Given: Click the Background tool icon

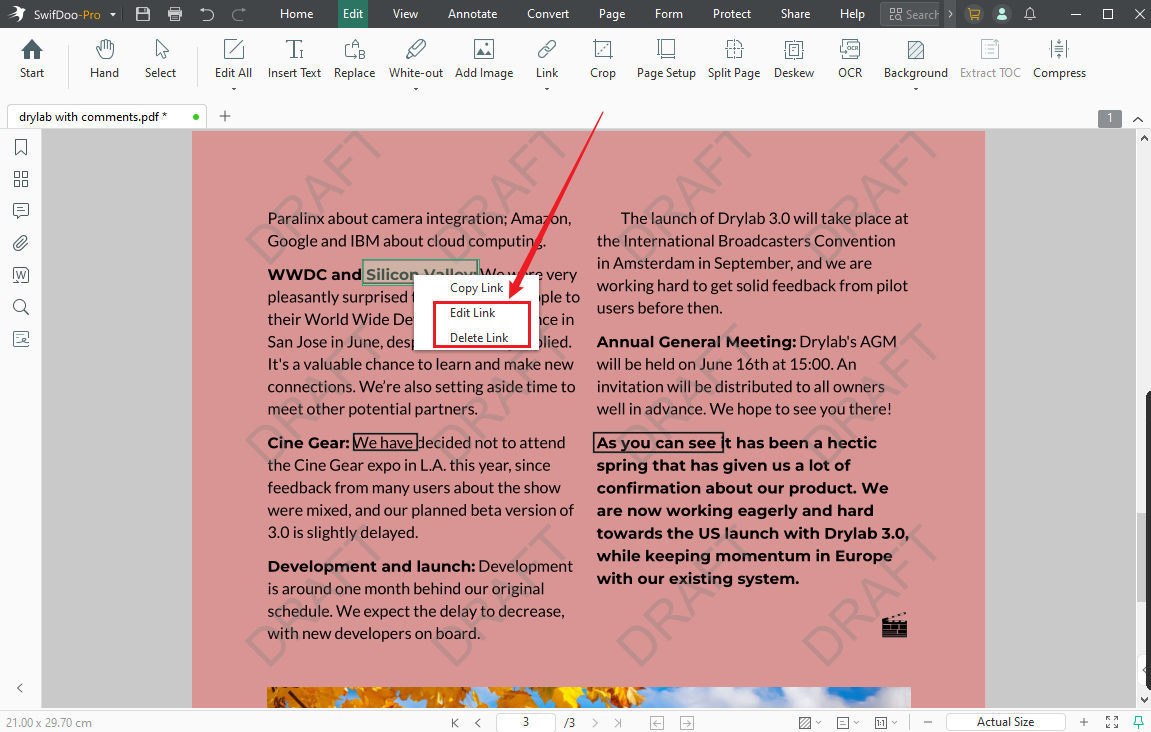Looking at the screenshot, I should click(915, 49).
